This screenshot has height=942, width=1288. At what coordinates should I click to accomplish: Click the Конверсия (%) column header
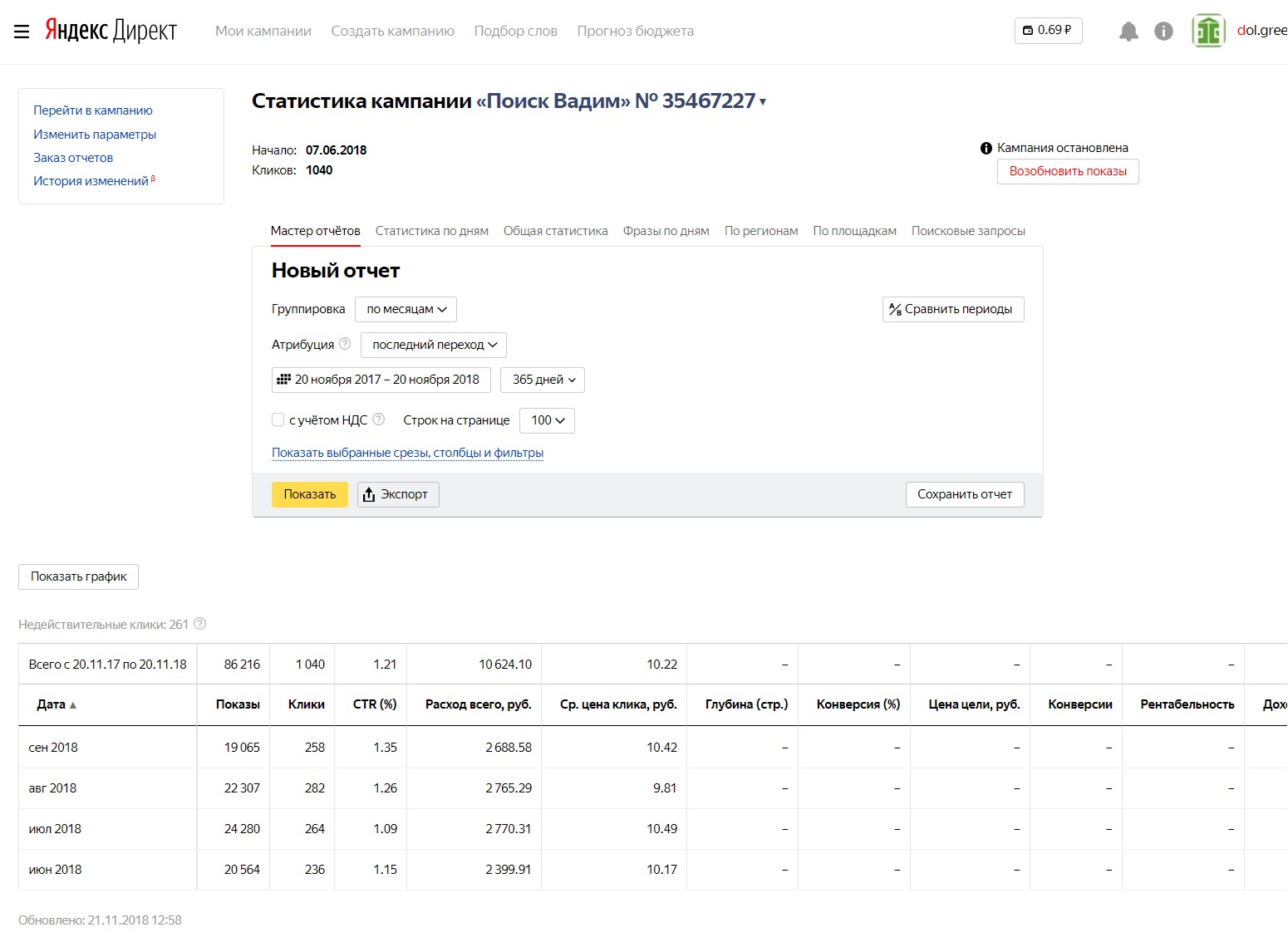click(858, 704)
